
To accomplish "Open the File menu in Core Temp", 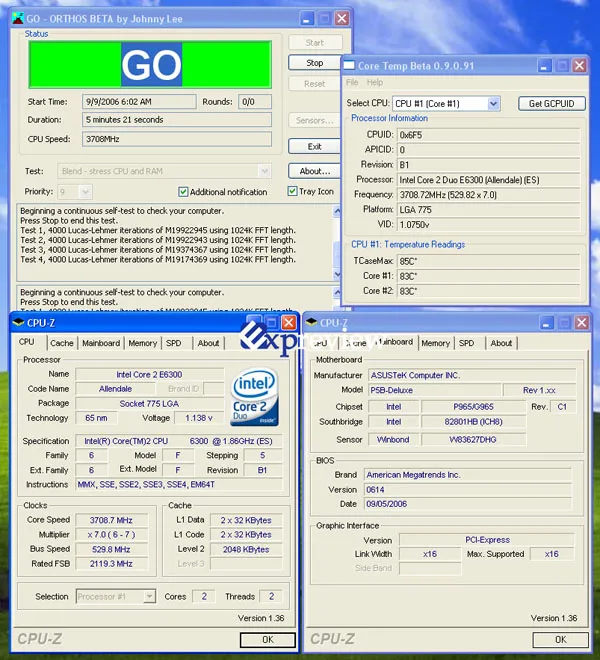I will click(x=352, y=82).
